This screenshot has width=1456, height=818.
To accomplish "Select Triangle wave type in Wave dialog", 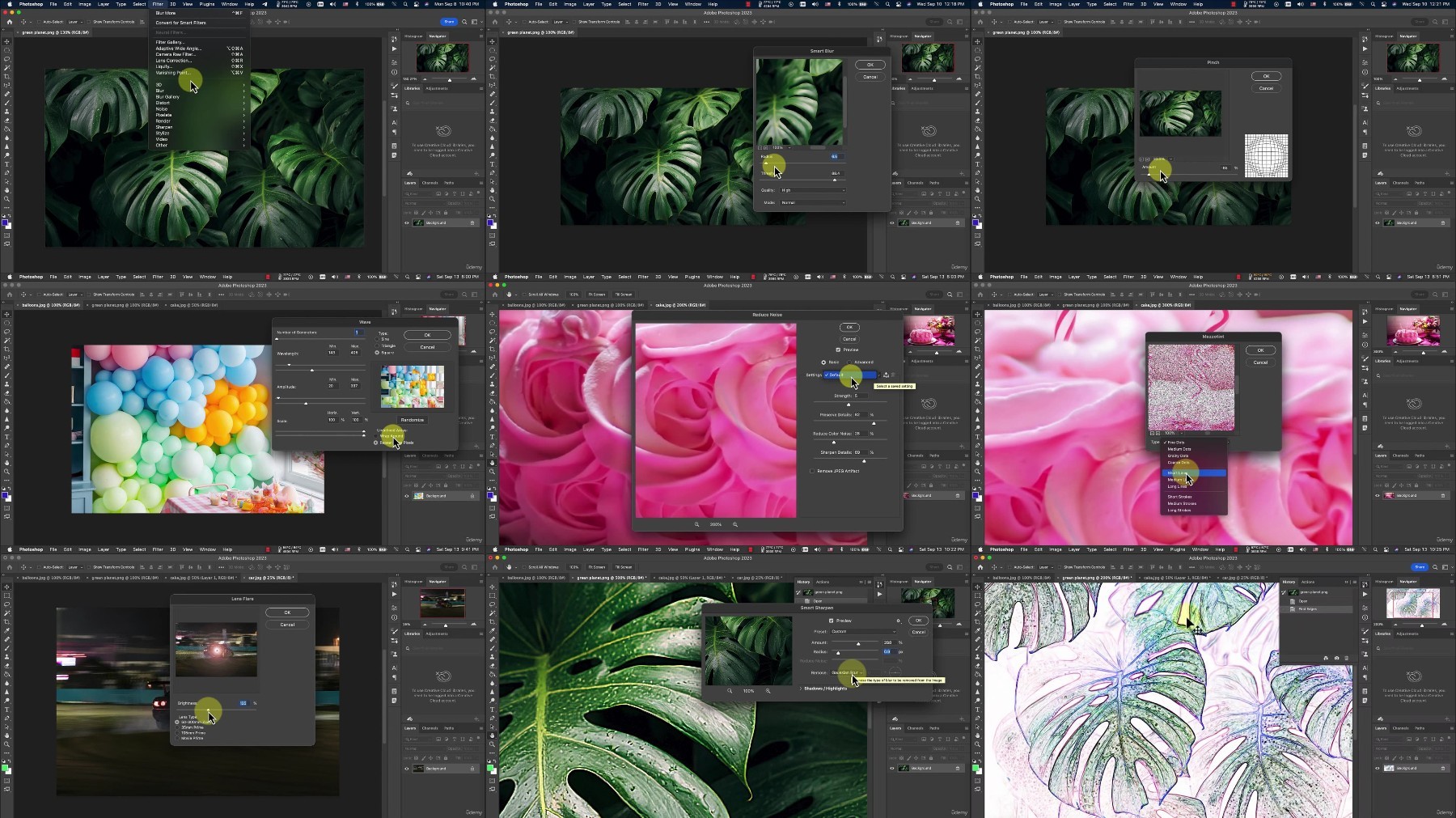I will click(x=378, y=345).
